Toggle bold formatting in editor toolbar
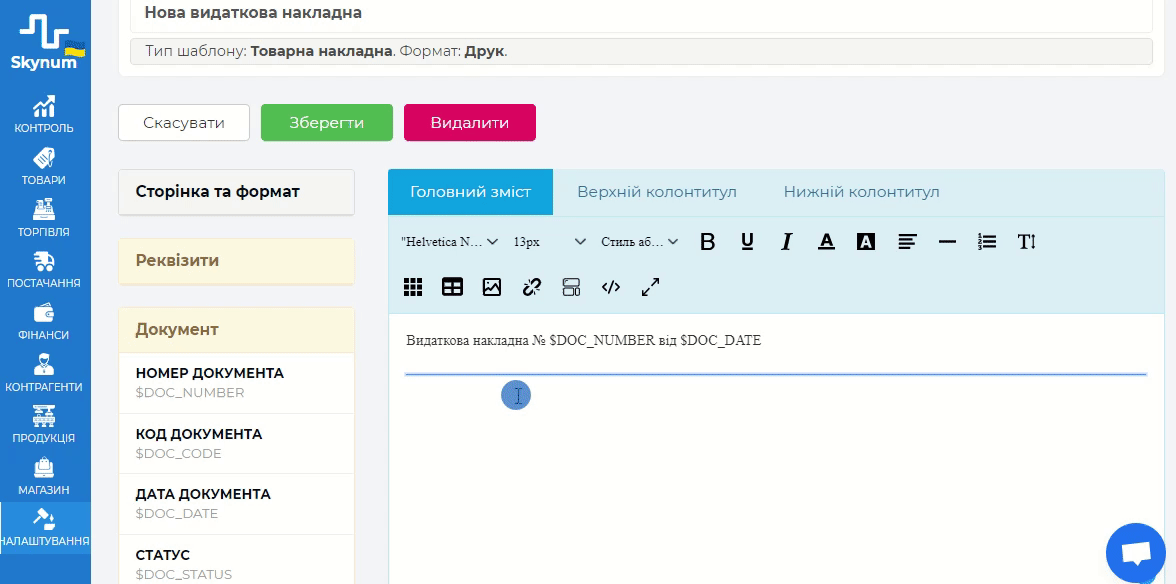The image size is (1176, 584). [708, 241]
